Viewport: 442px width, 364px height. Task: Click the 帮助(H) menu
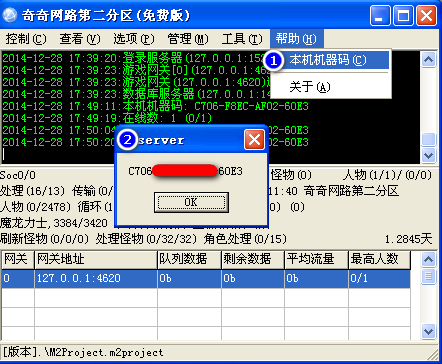tap(296, 39)
